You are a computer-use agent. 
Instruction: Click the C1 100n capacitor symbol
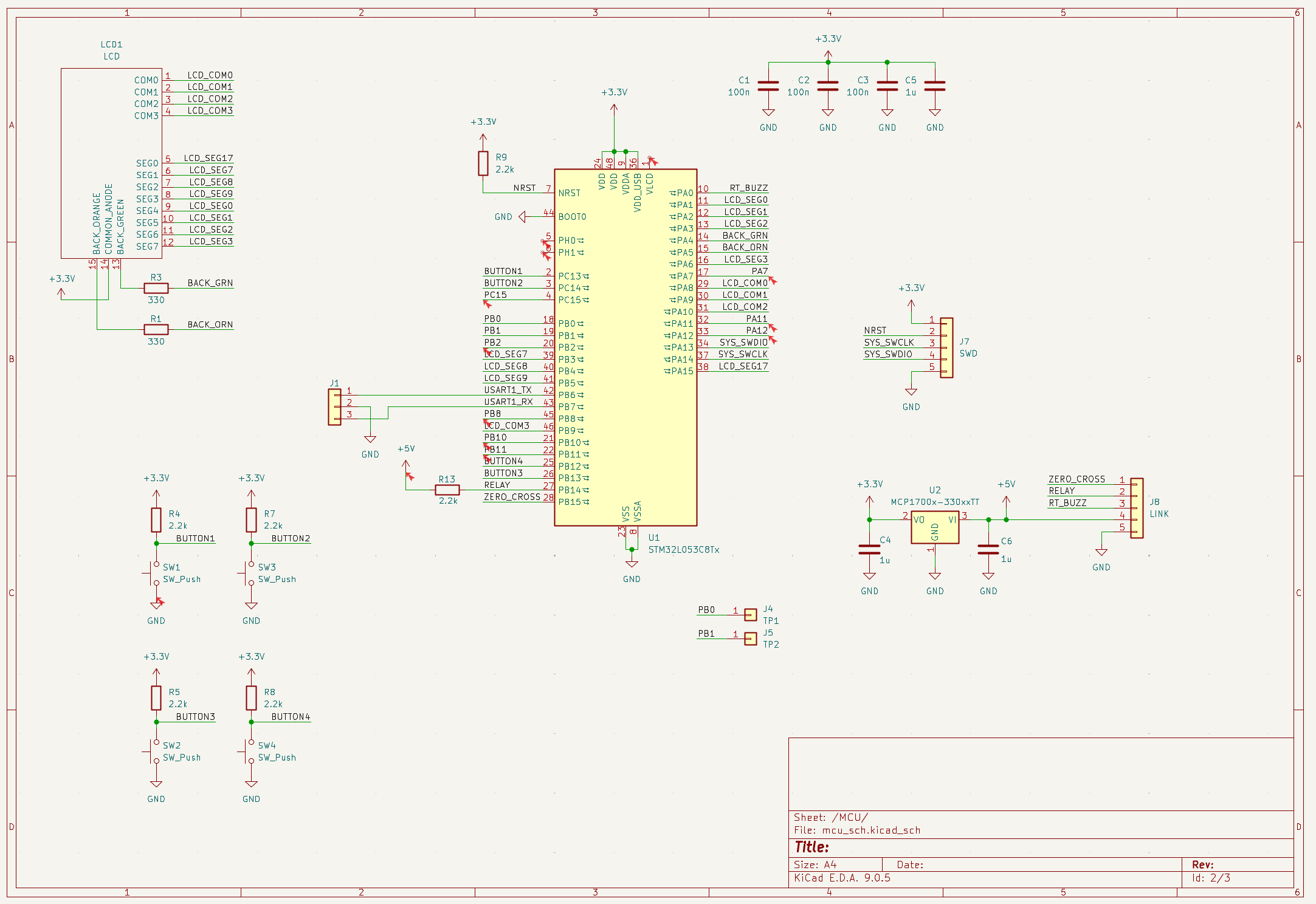coord(768,86)
